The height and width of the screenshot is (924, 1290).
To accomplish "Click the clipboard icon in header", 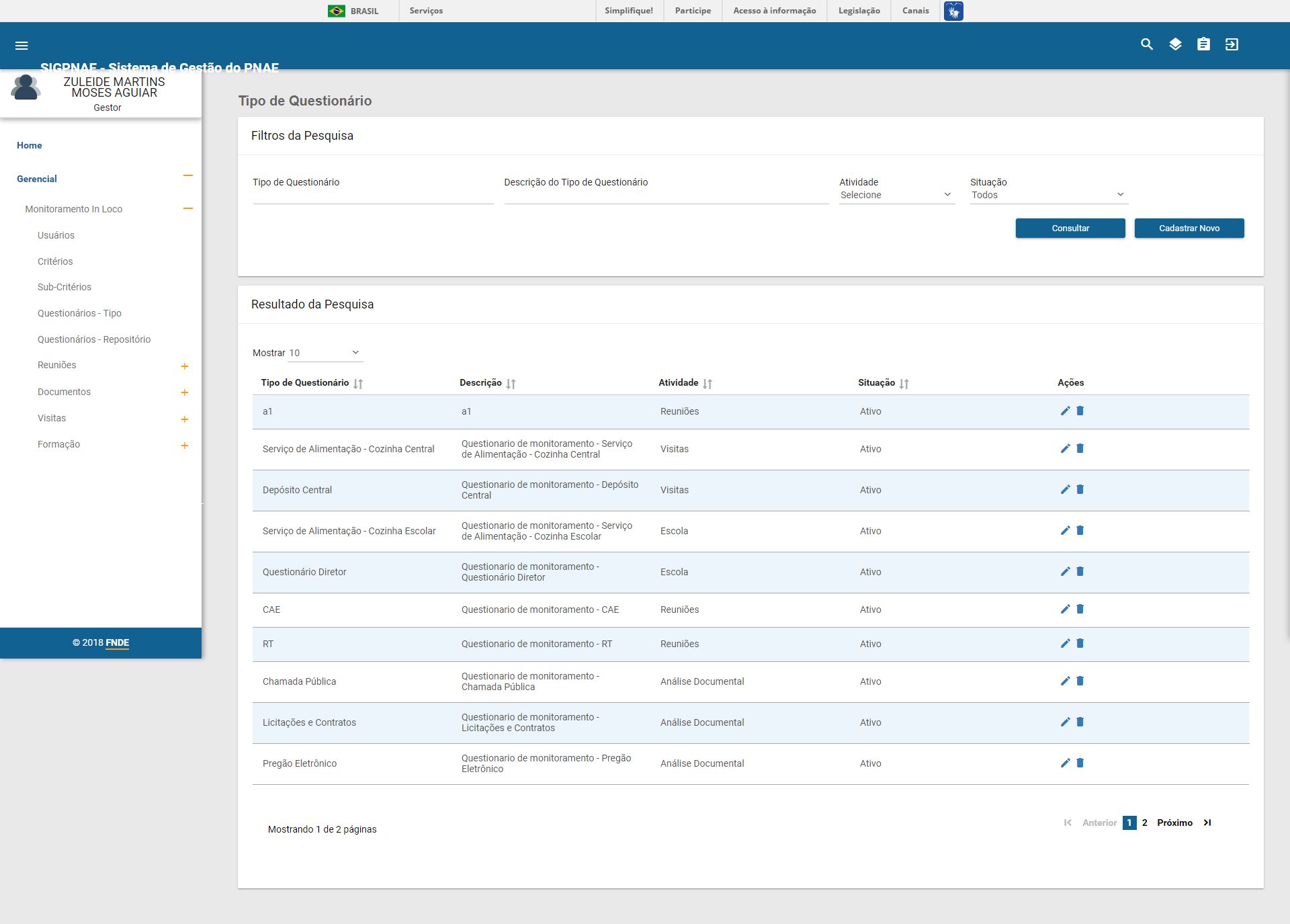I will point(1203,44).
